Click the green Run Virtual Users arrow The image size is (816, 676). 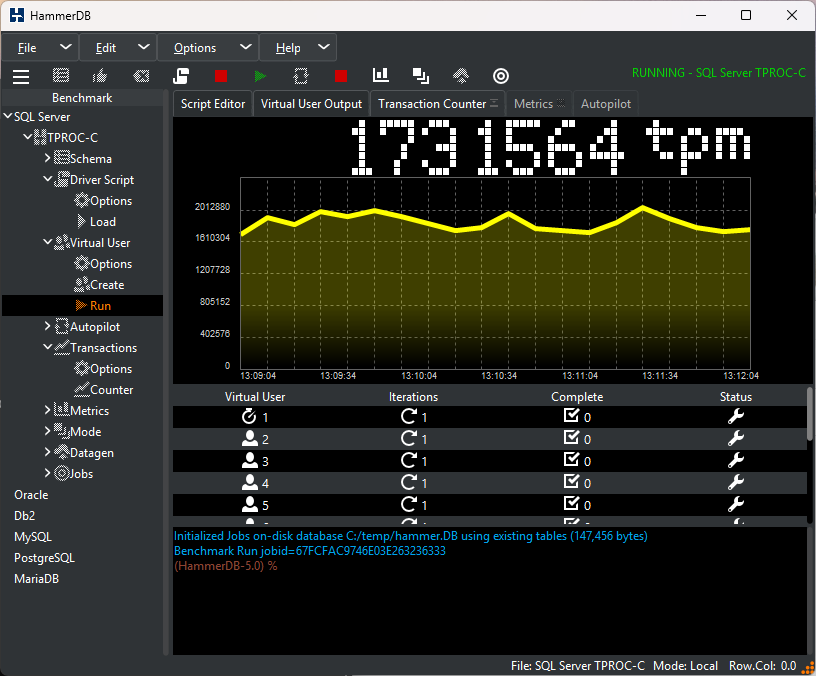click(x=260, y=76)
